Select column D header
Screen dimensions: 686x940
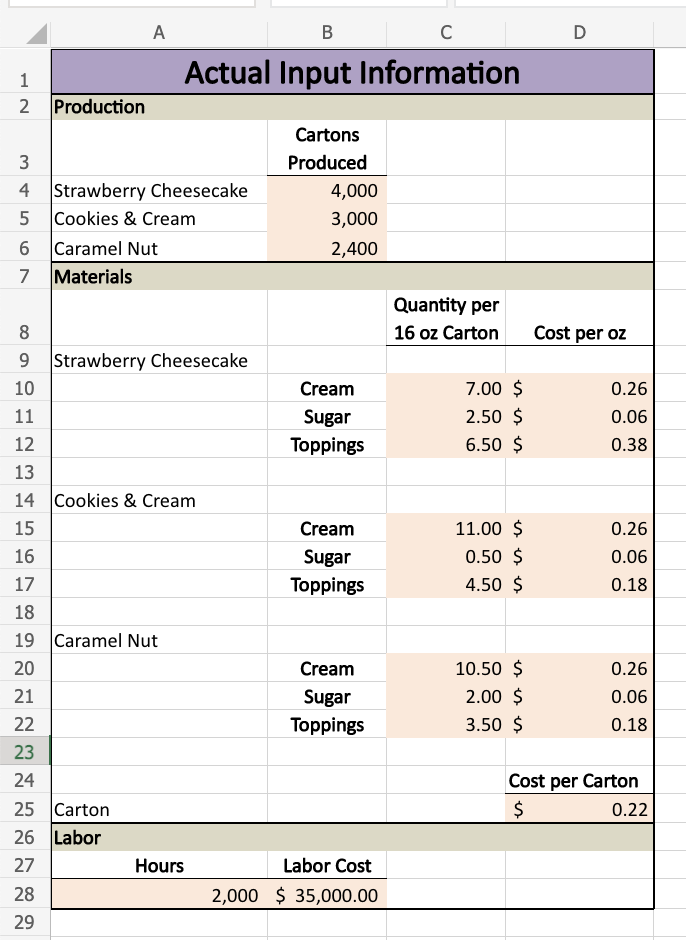(579, 33)
